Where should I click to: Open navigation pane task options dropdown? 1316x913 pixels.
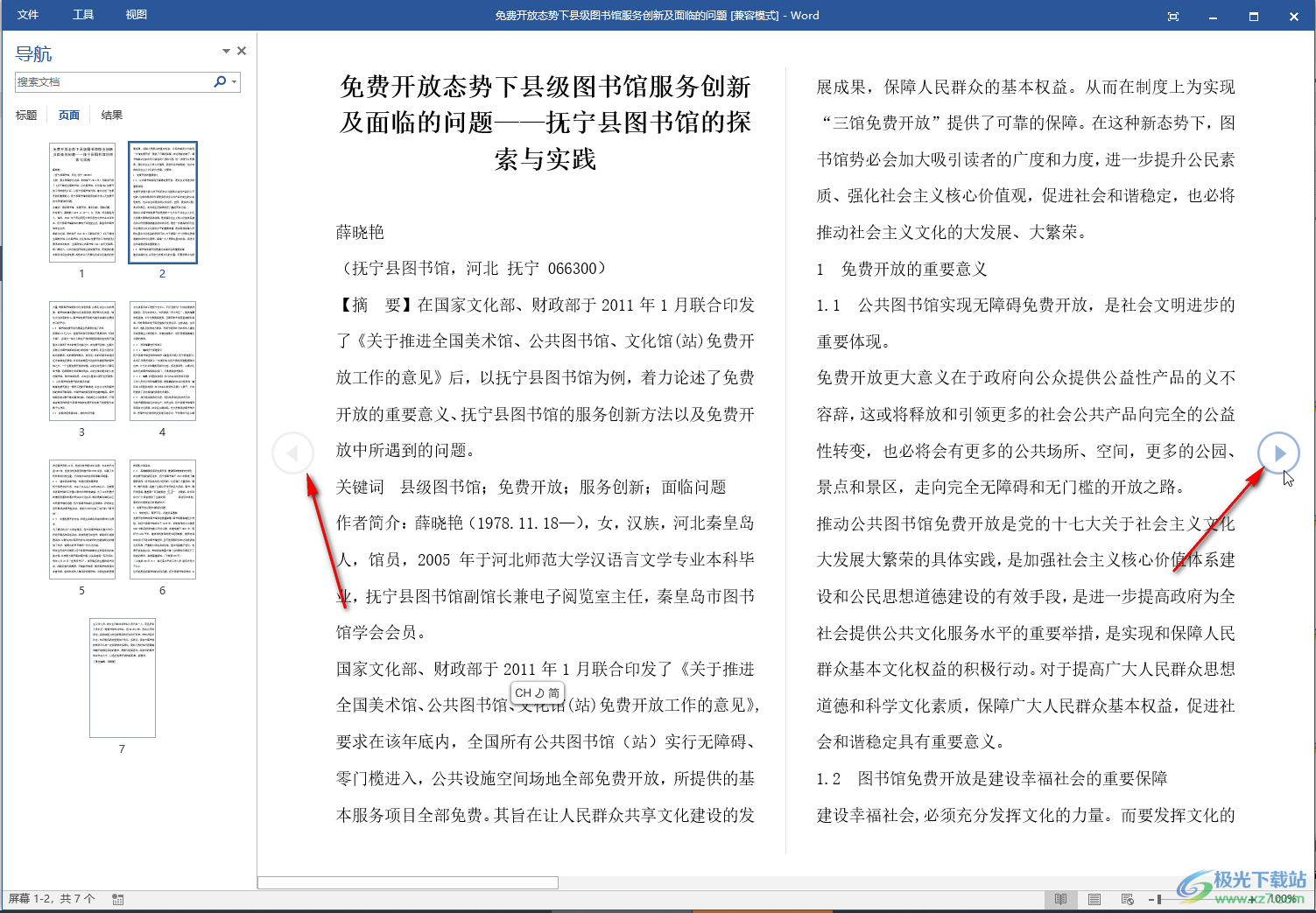pos(226,52)
